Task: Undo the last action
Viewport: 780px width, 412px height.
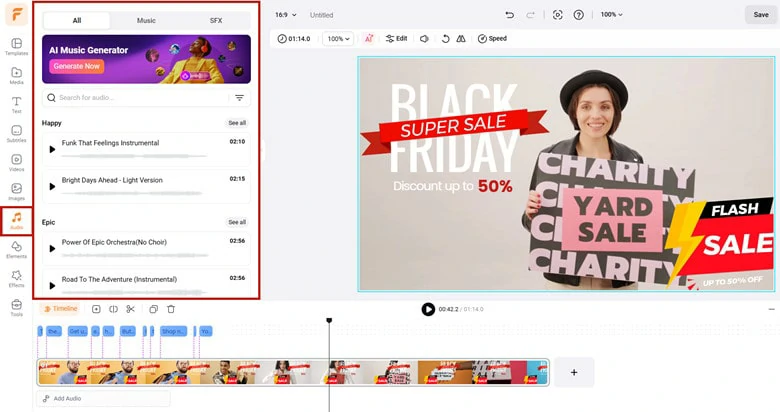Action: [x=509, y=15]
